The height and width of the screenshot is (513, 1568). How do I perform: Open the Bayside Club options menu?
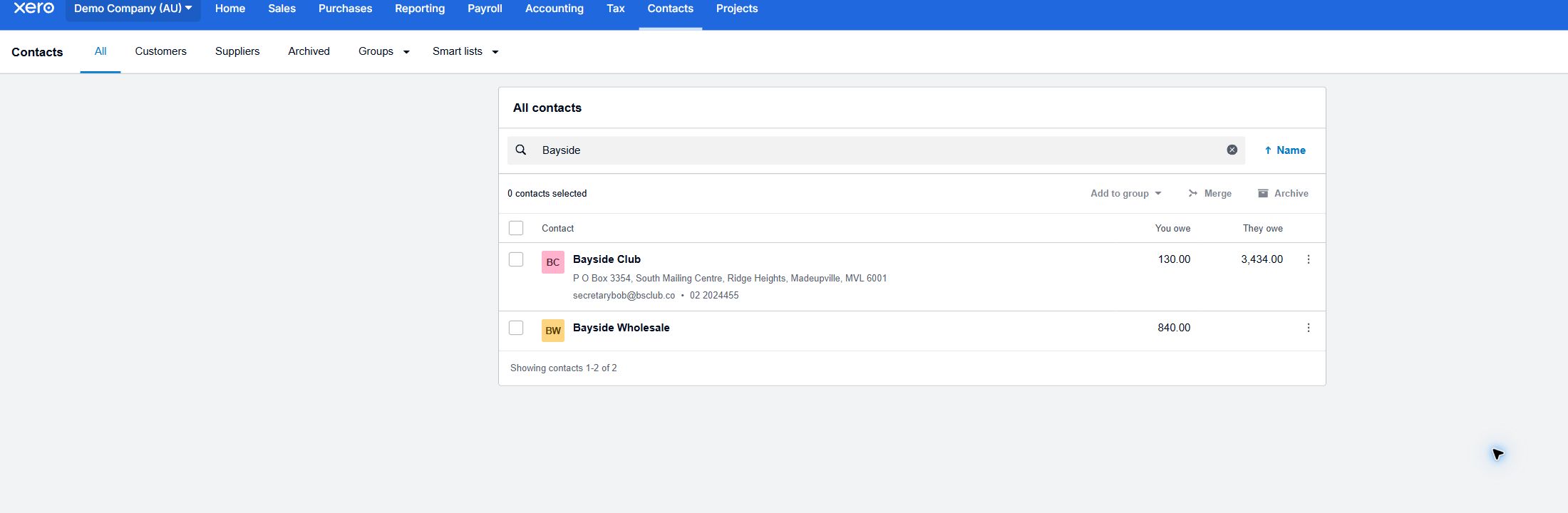1308,259
